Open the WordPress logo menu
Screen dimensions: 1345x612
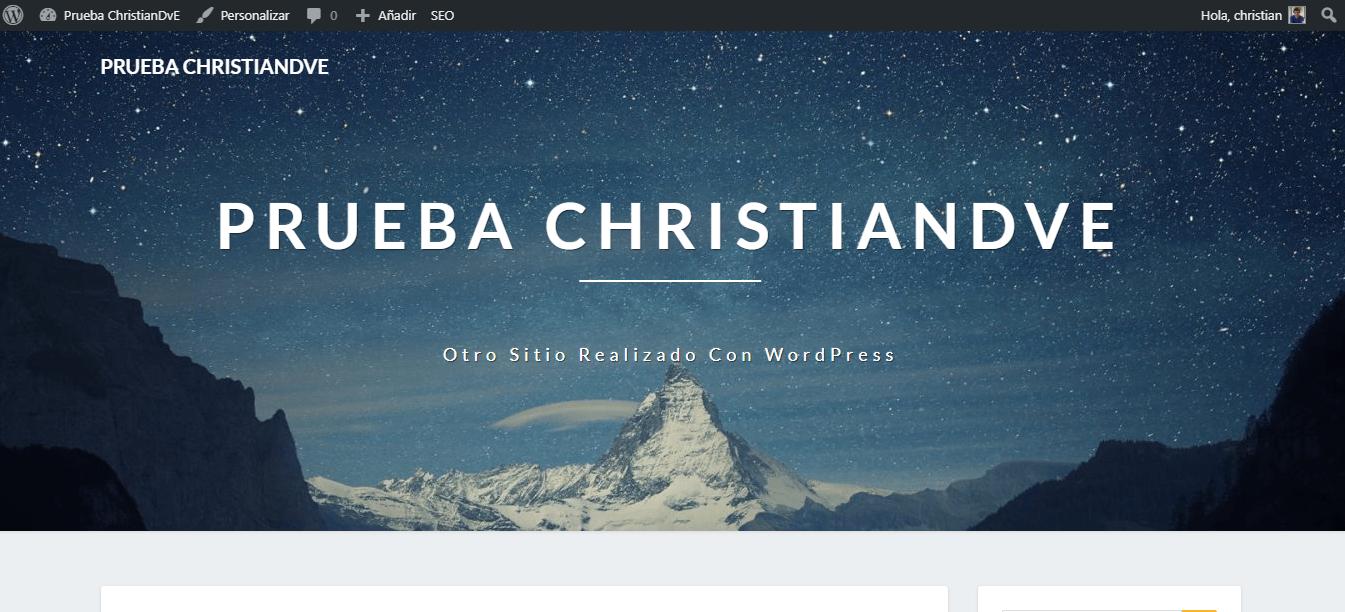pyautogui.click(x=14, y=15)
